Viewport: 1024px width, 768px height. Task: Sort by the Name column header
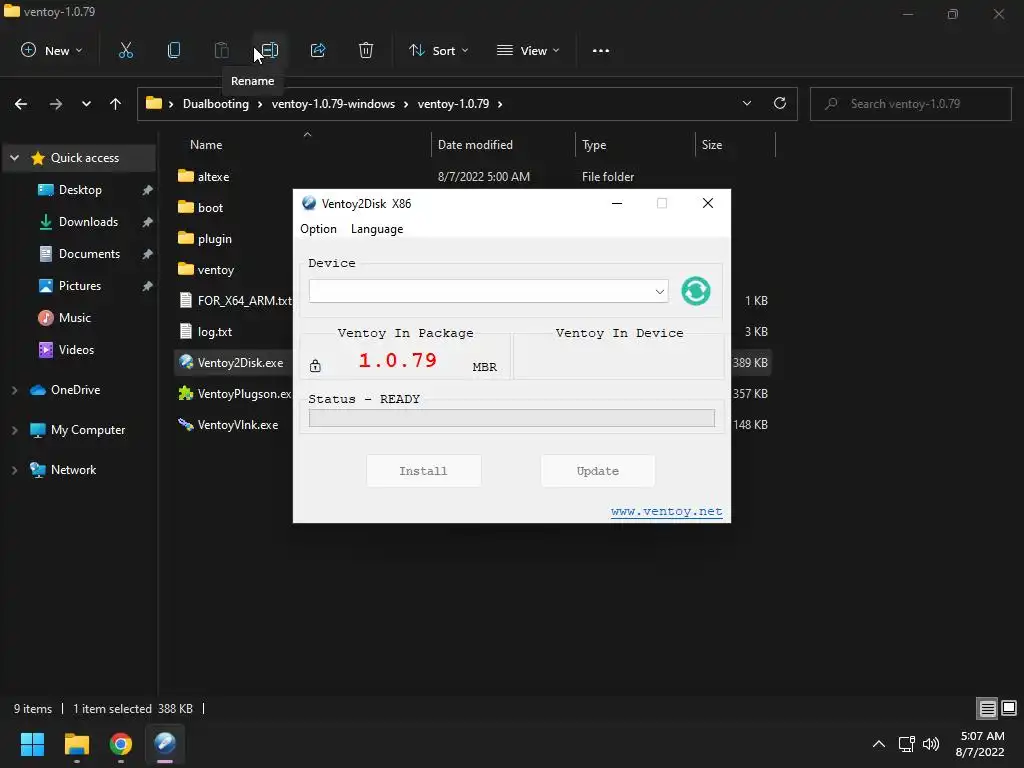(206, 145)
